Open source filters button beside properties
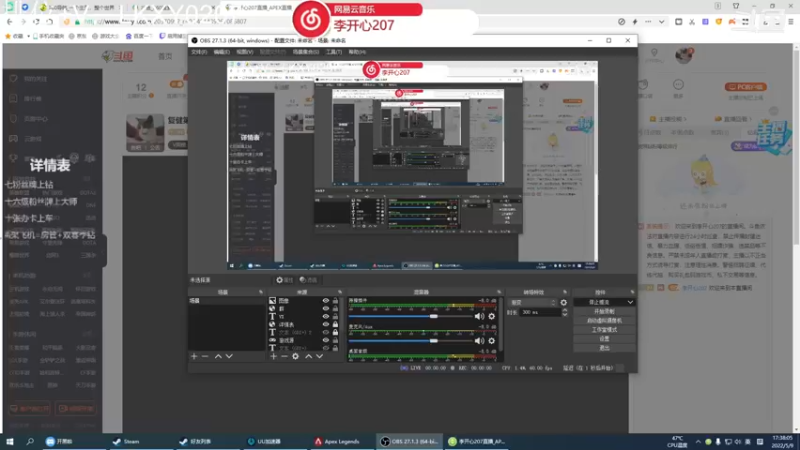Image resolution: width=800 pixels, height=450 pixels. point(308,280)
